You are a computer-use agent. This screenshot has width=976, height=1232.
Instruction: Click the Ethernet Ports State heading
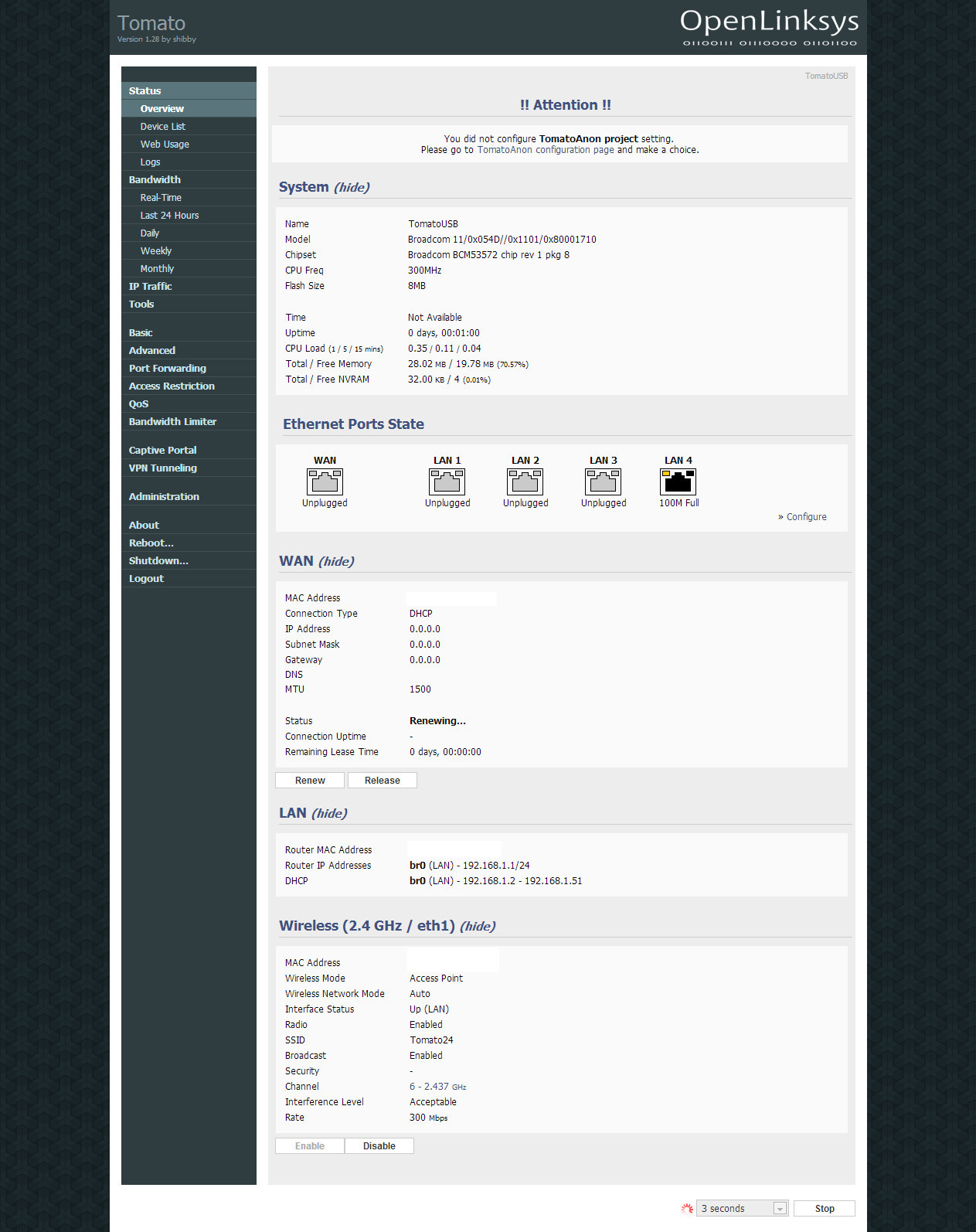pos(353,424)
